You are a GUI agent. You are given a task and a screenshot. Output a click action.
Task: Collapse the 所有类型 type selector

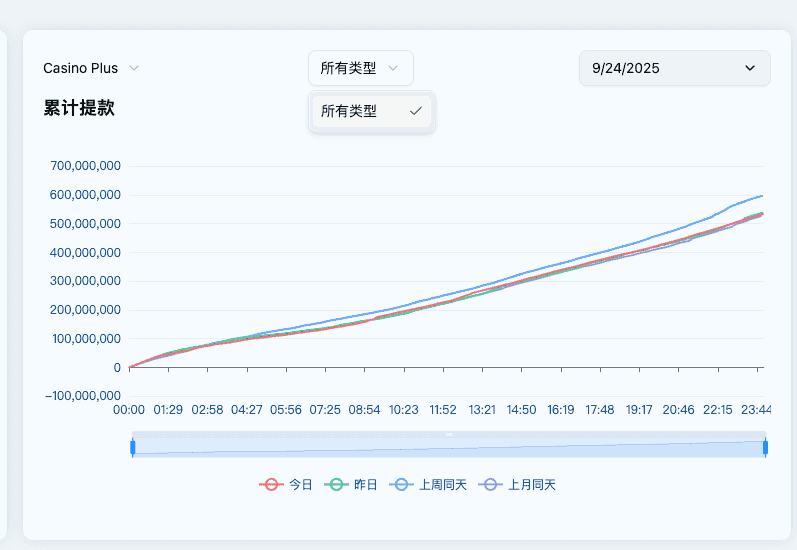click(349, 68)
